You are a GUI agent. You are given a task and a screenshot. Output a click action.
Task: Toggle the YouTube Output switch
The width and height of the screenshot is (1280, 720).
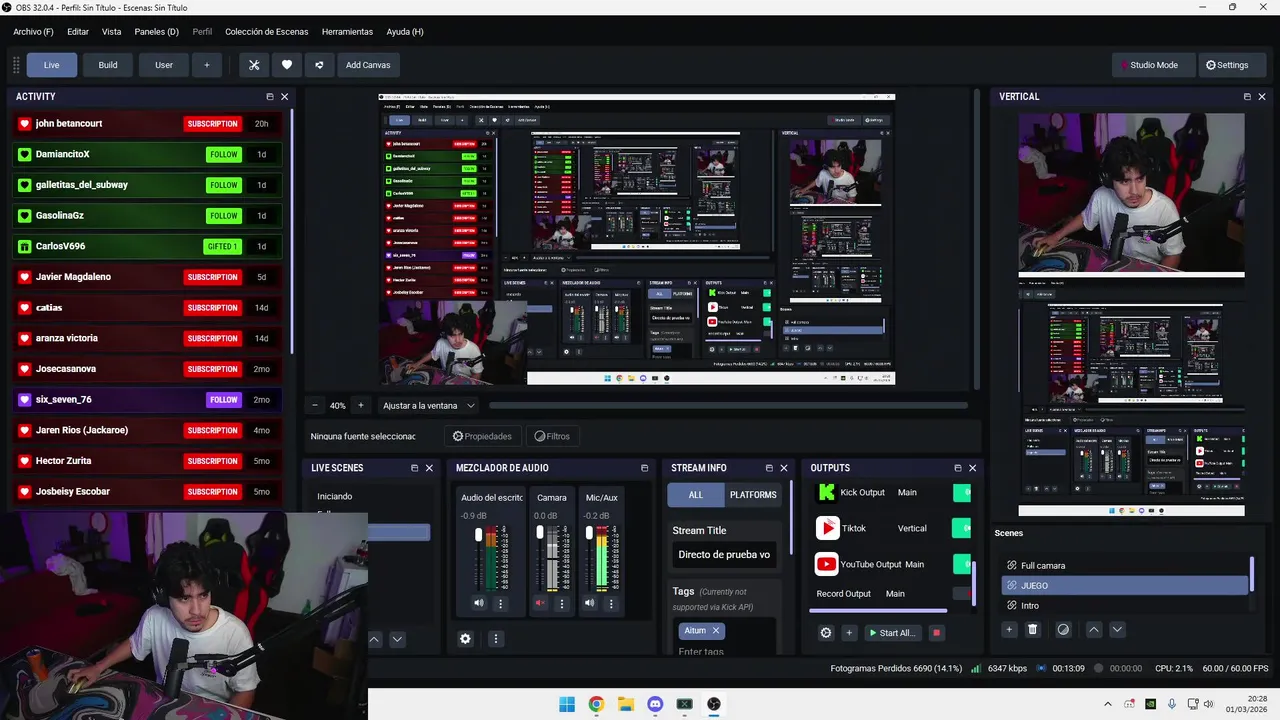961,564
